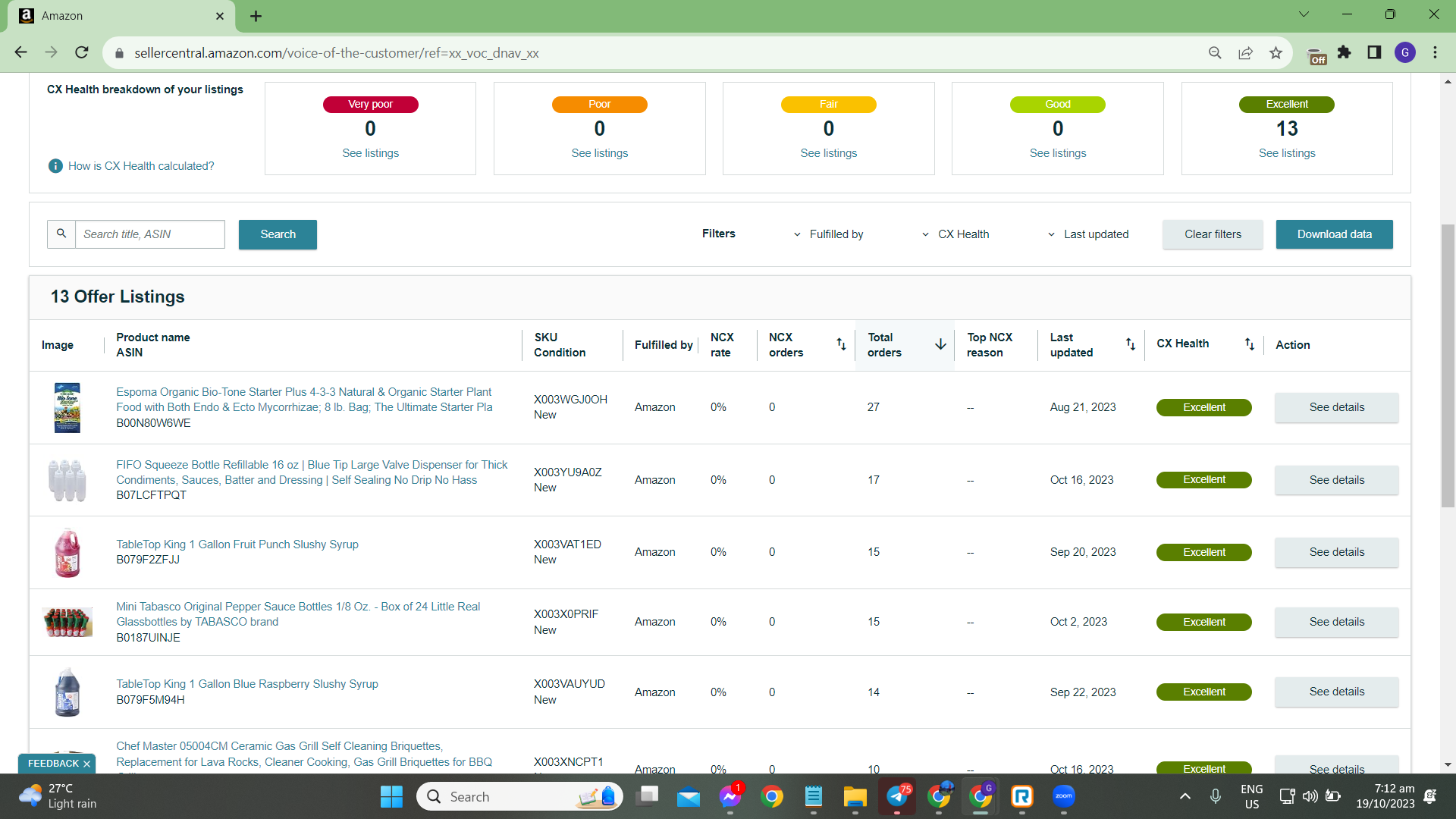See listings under Fair

click(828, 153)
